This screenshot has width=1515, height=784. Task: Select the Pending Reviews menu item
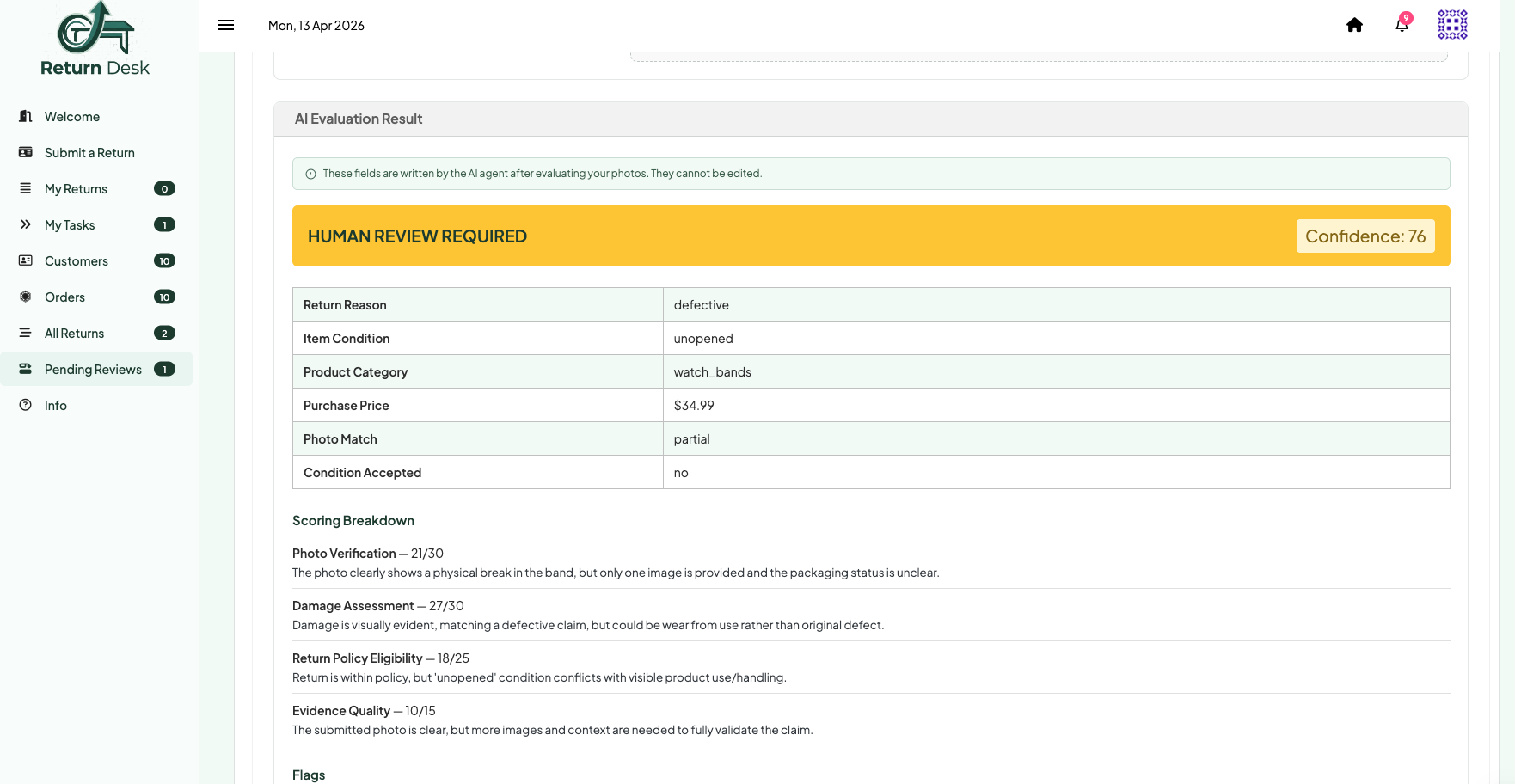point(96,369)
